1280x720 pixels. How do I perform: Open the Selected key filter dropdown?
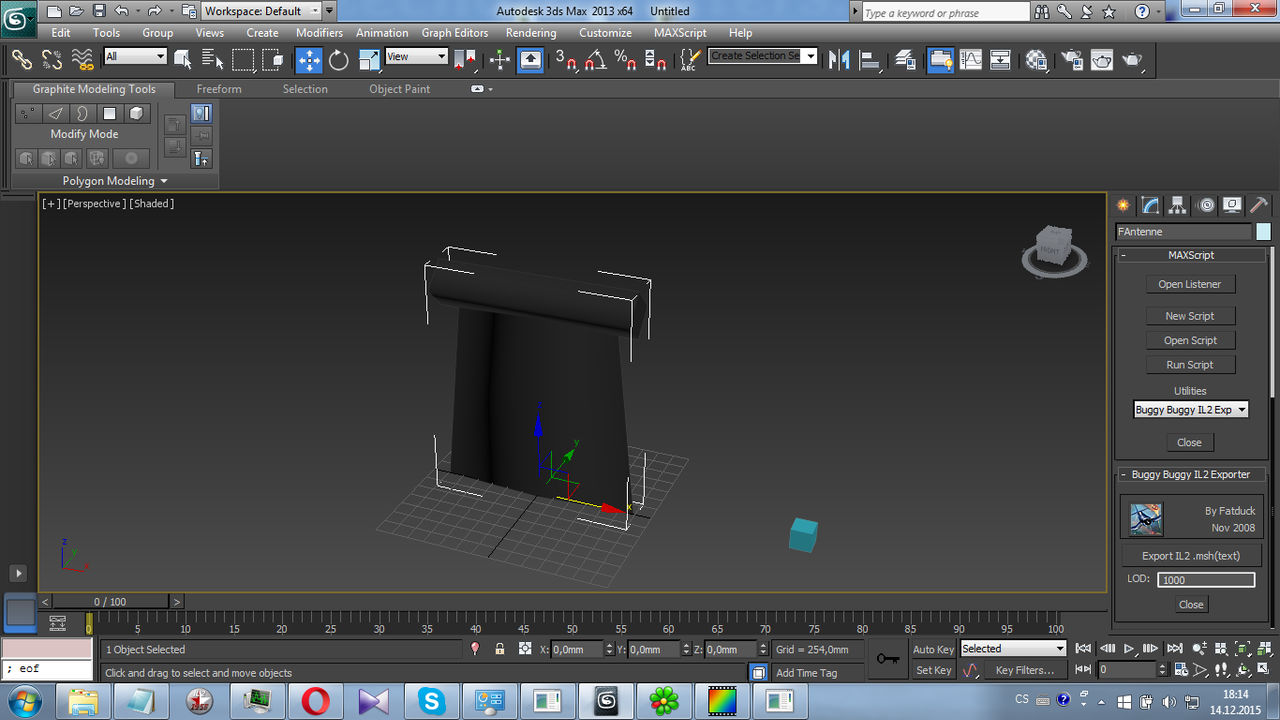[1013, 649]
